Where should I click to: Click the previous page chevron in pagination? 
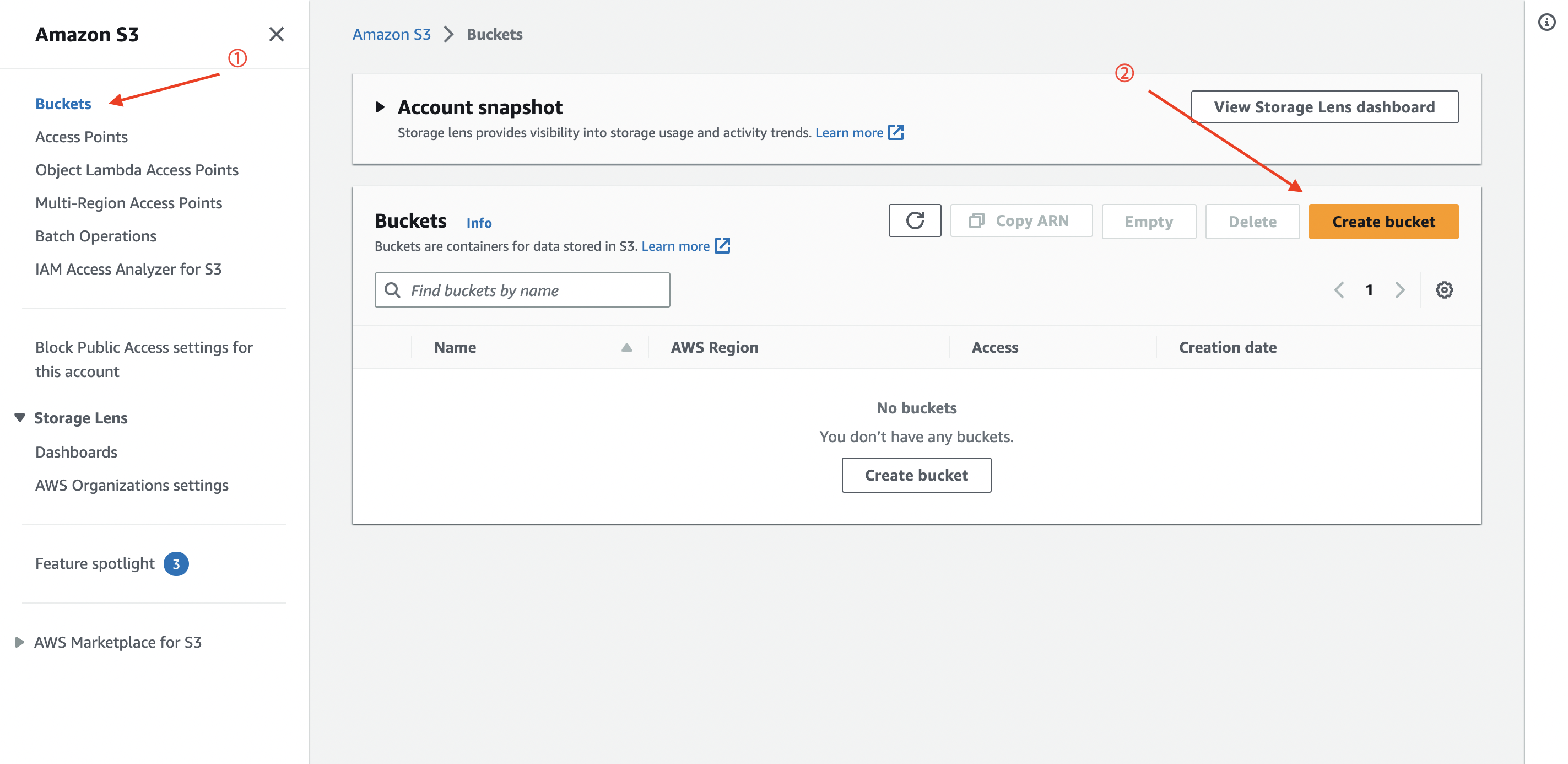(1339, 290)
